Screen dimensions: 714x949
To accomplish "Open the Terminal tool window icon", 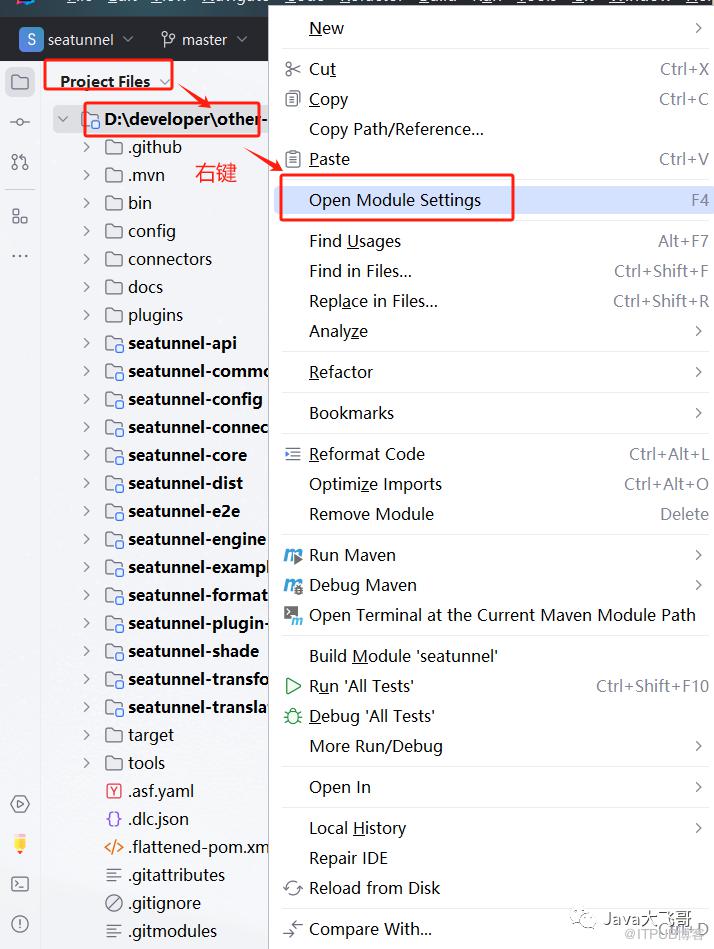I will 20,884.
